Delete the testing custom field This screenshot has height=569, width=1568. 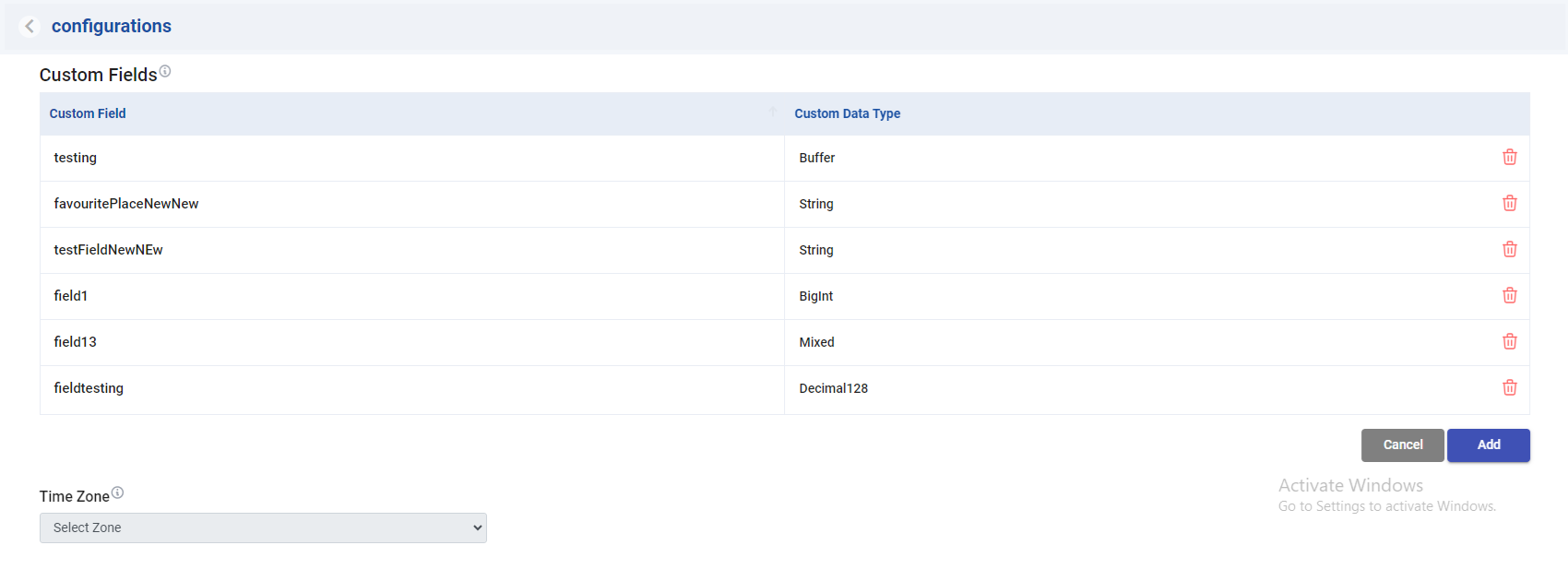[x=1509, y=158]
